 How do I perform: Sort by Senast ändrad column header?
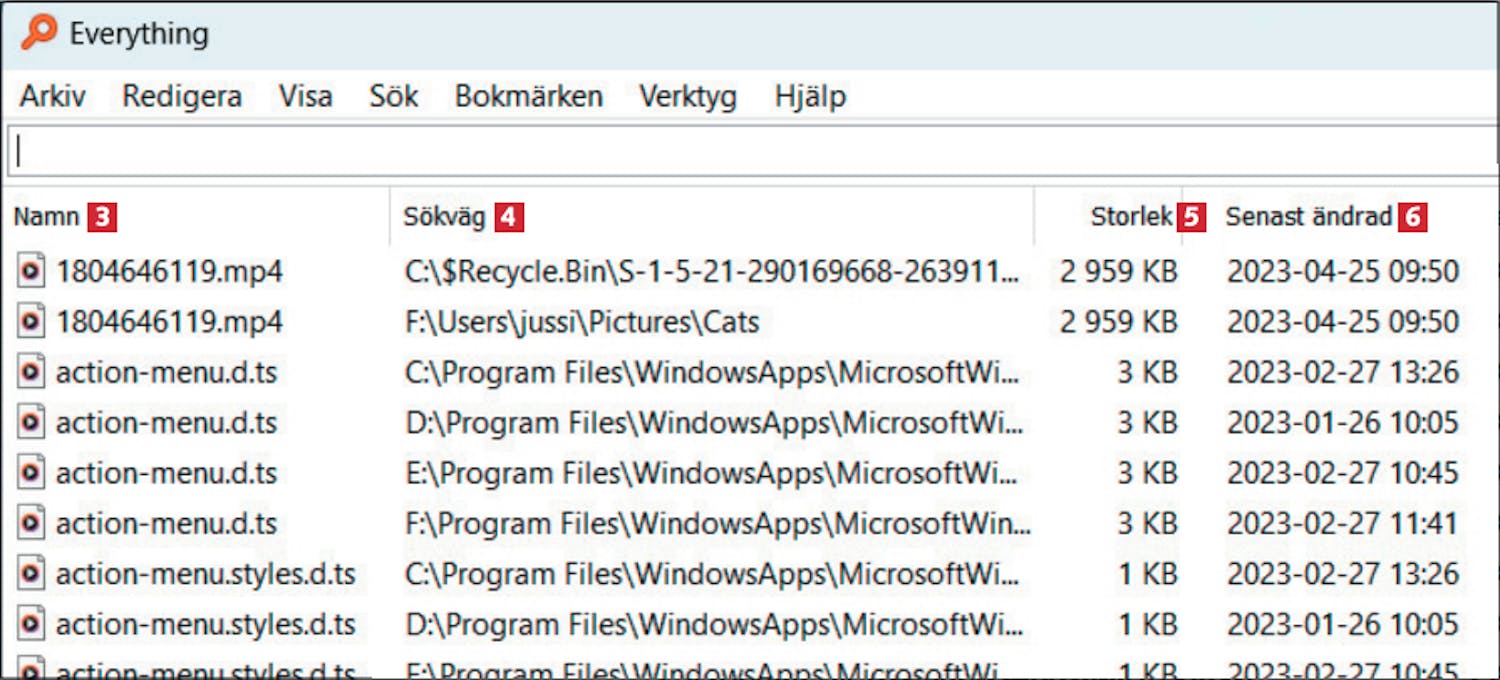(x=1308, y=217)
